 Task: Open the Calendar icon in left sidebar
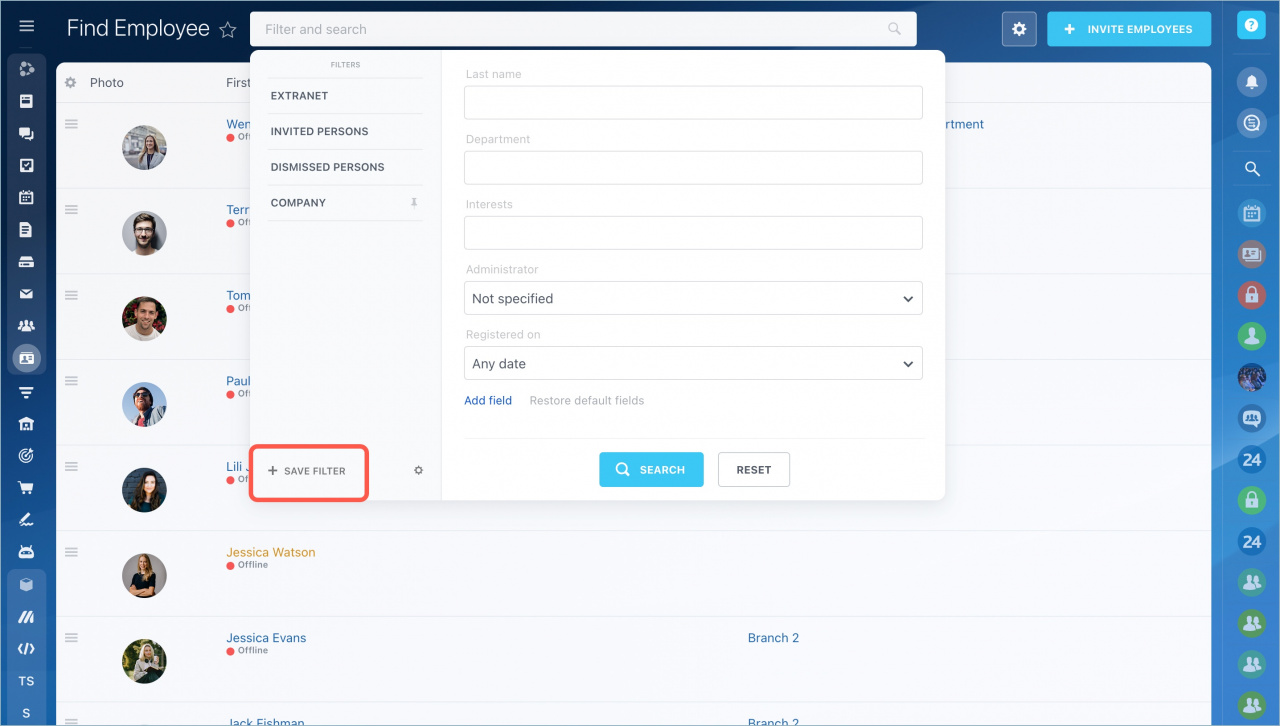pyautogui.click(x=27, y=198)
